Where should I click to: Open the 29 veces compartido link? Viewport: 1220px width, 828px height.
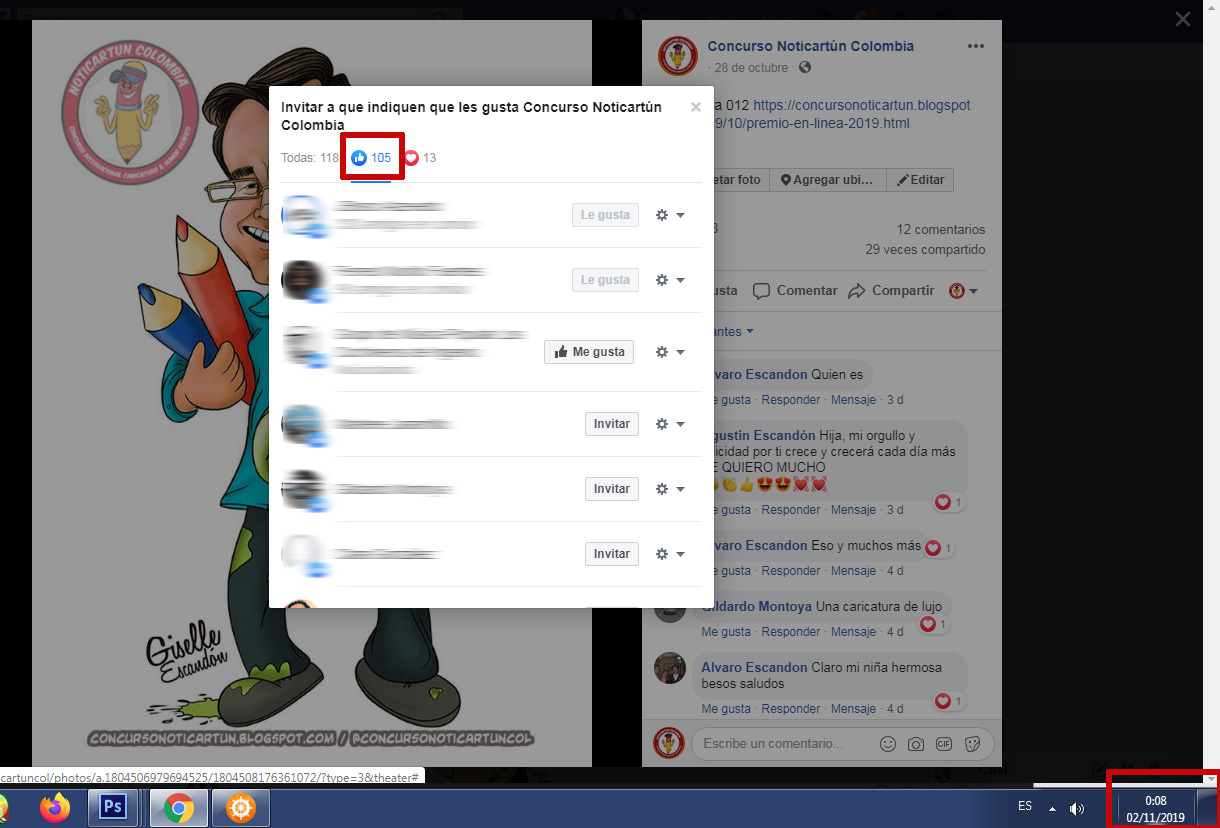925,250
